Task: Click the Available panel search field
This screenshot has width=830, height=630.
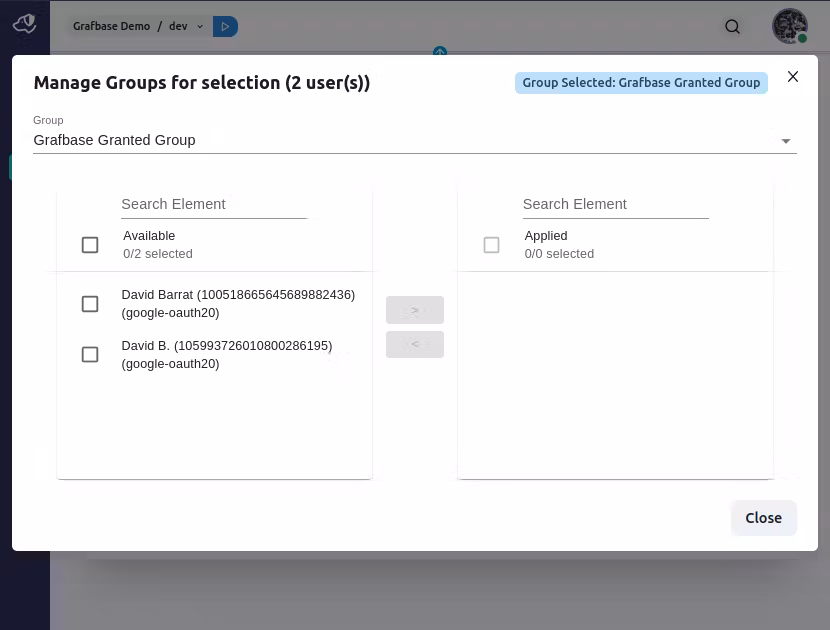Action: click(x=214, y=204)
